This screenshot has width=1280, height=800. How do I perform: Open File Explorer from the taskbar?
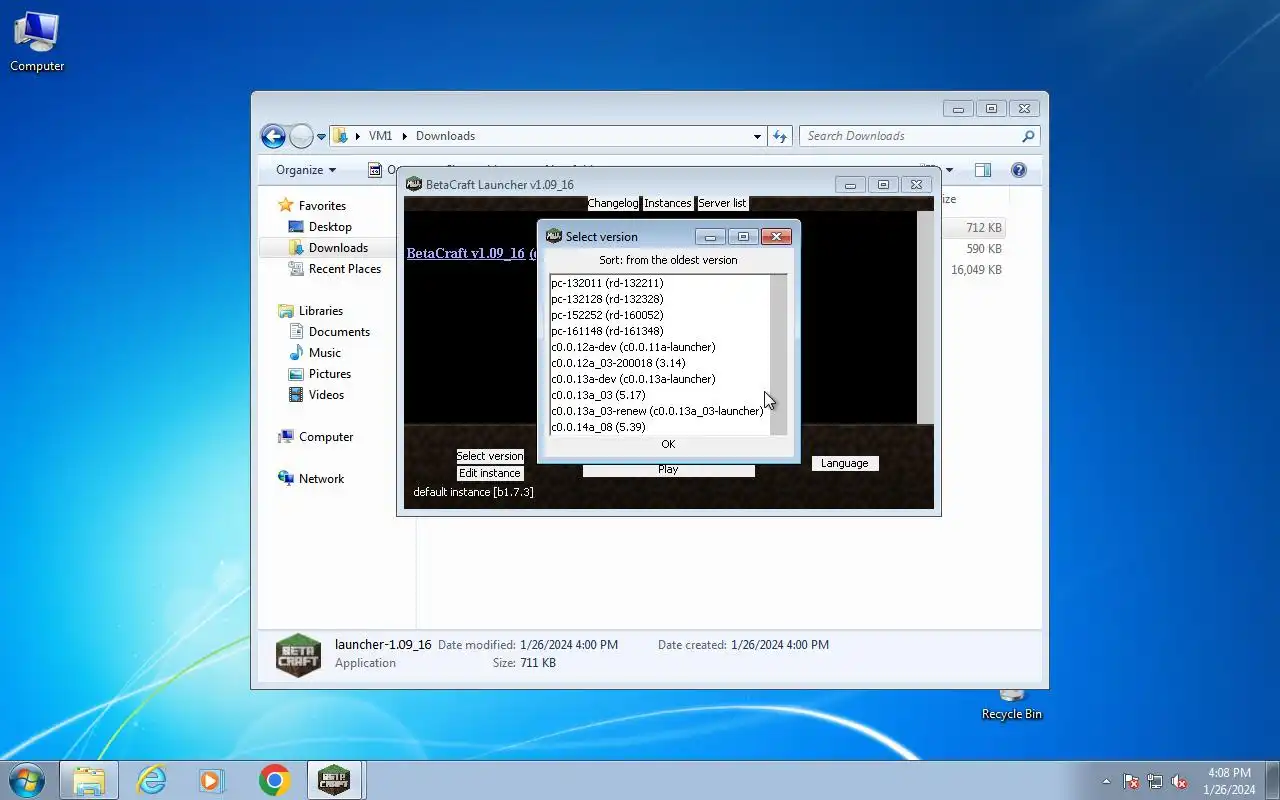coord(89,780)
